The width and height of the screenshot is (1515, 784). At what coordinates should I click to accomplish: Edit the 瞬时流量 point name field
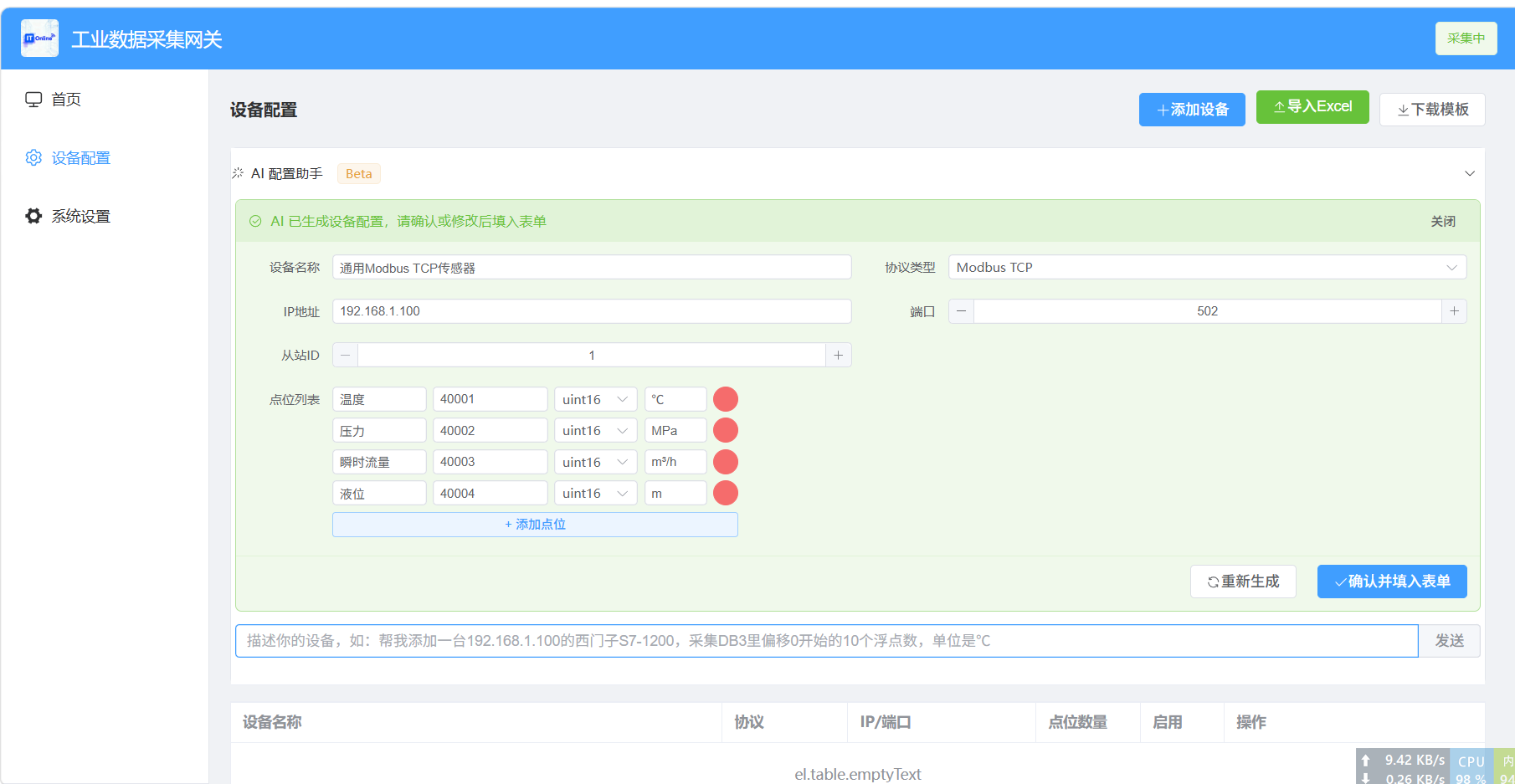379,462
